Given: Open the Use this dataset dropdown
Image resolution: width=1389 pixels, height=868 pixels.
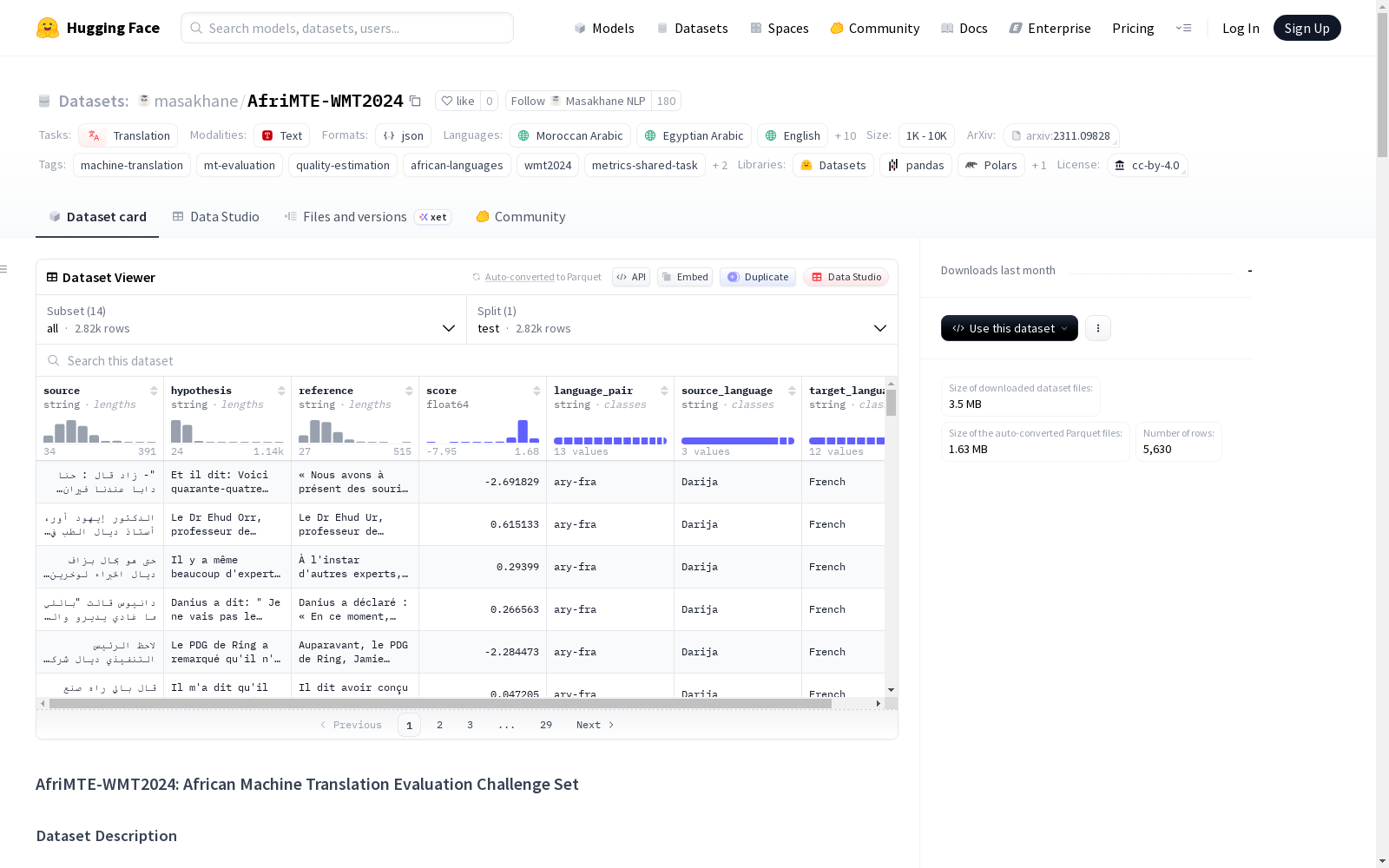Looking at the screenshot, I should click(x=1010, y=328).
